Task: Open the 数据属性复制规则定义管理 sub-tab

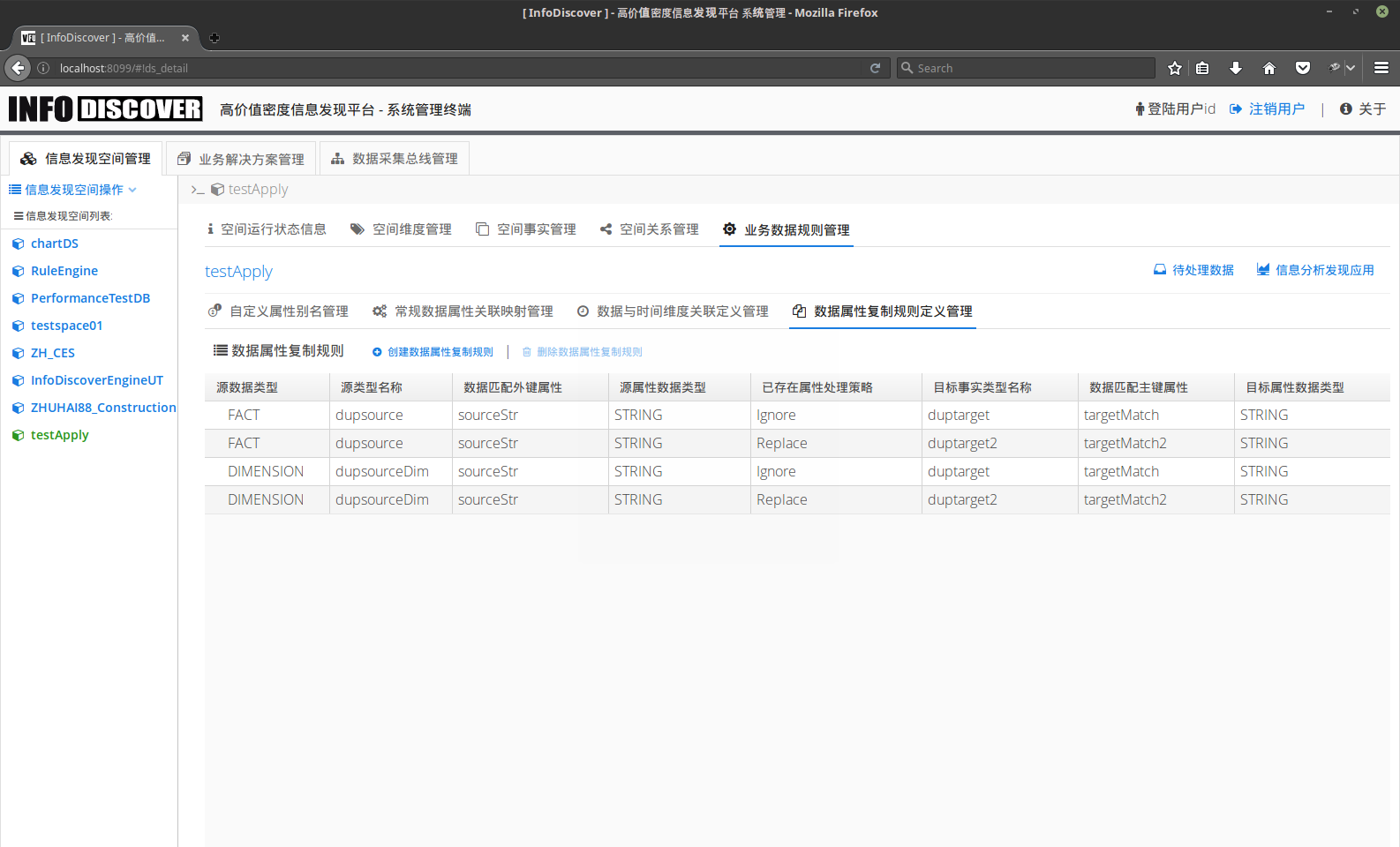Action: pyautogui.click(x=883, y=311)
